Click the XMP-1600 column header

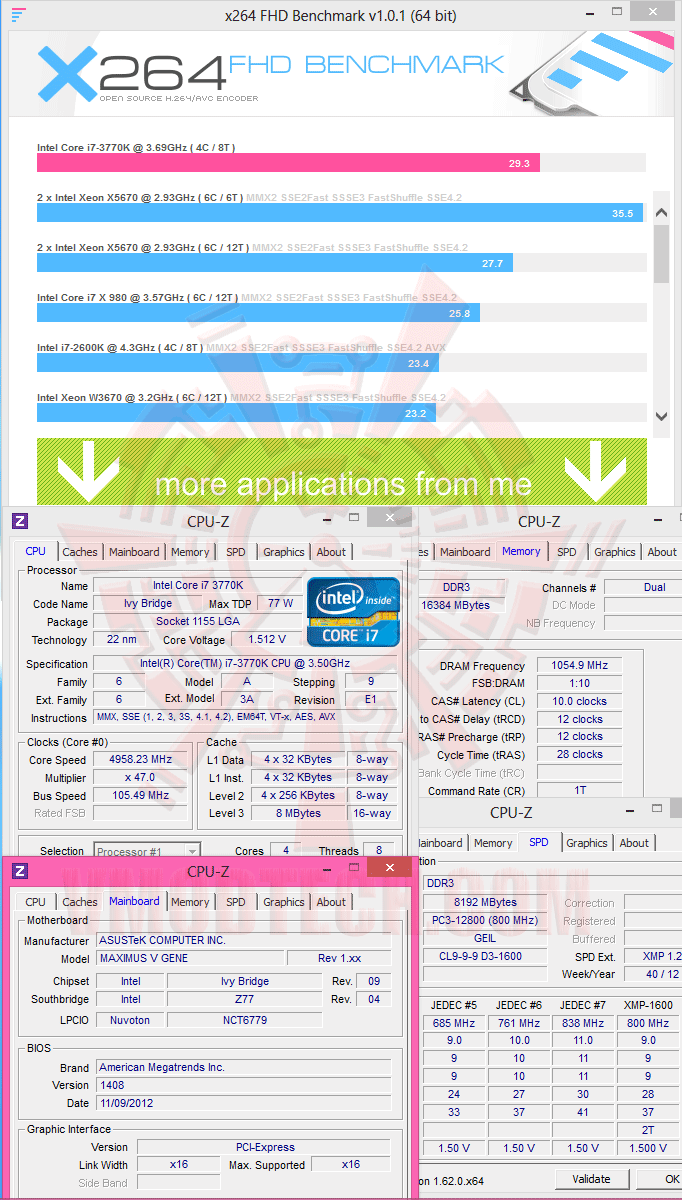click(648, 1004)
